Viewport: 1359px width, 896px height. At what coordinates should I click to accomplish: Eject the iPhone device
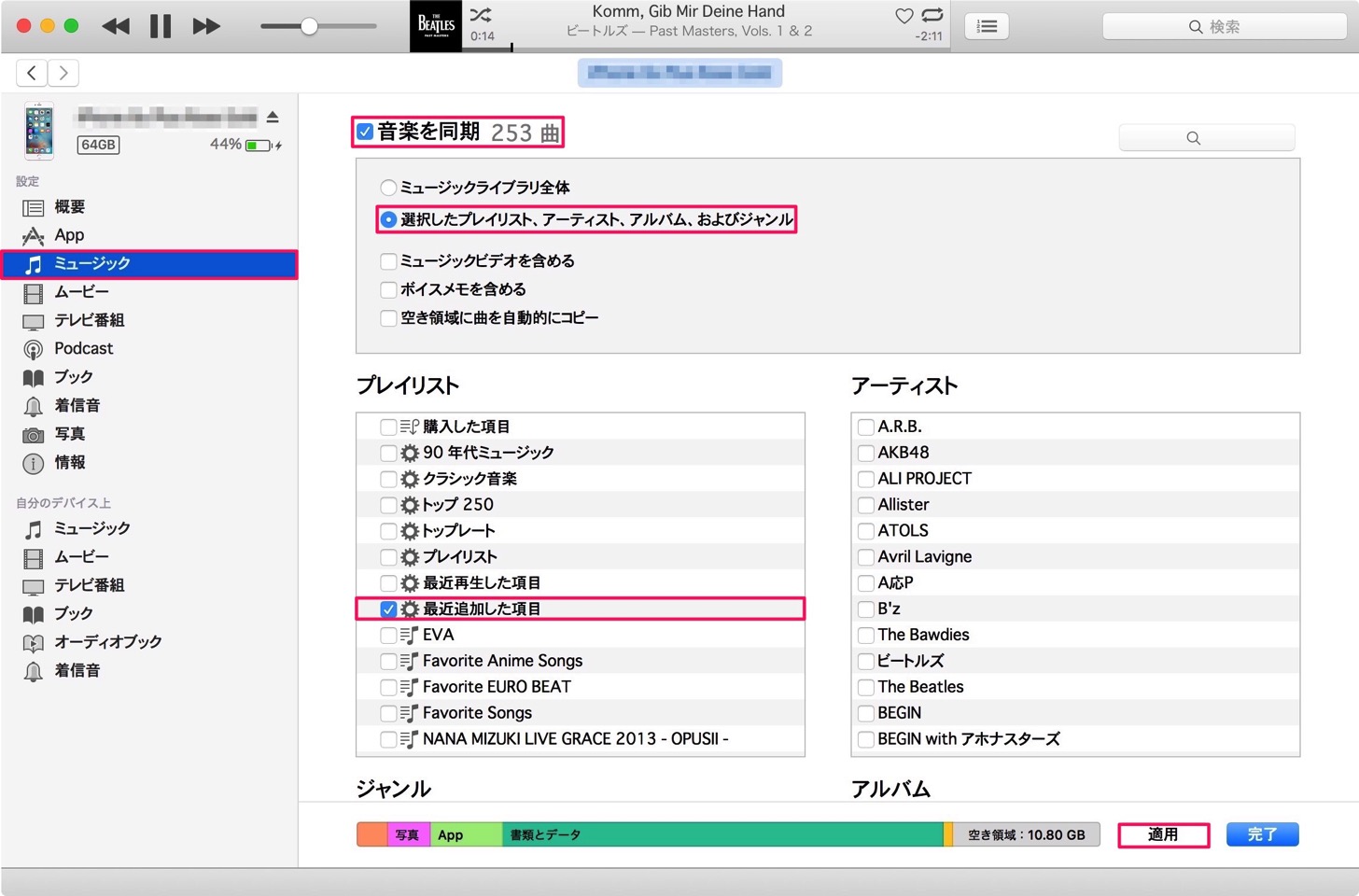point(273,117)
